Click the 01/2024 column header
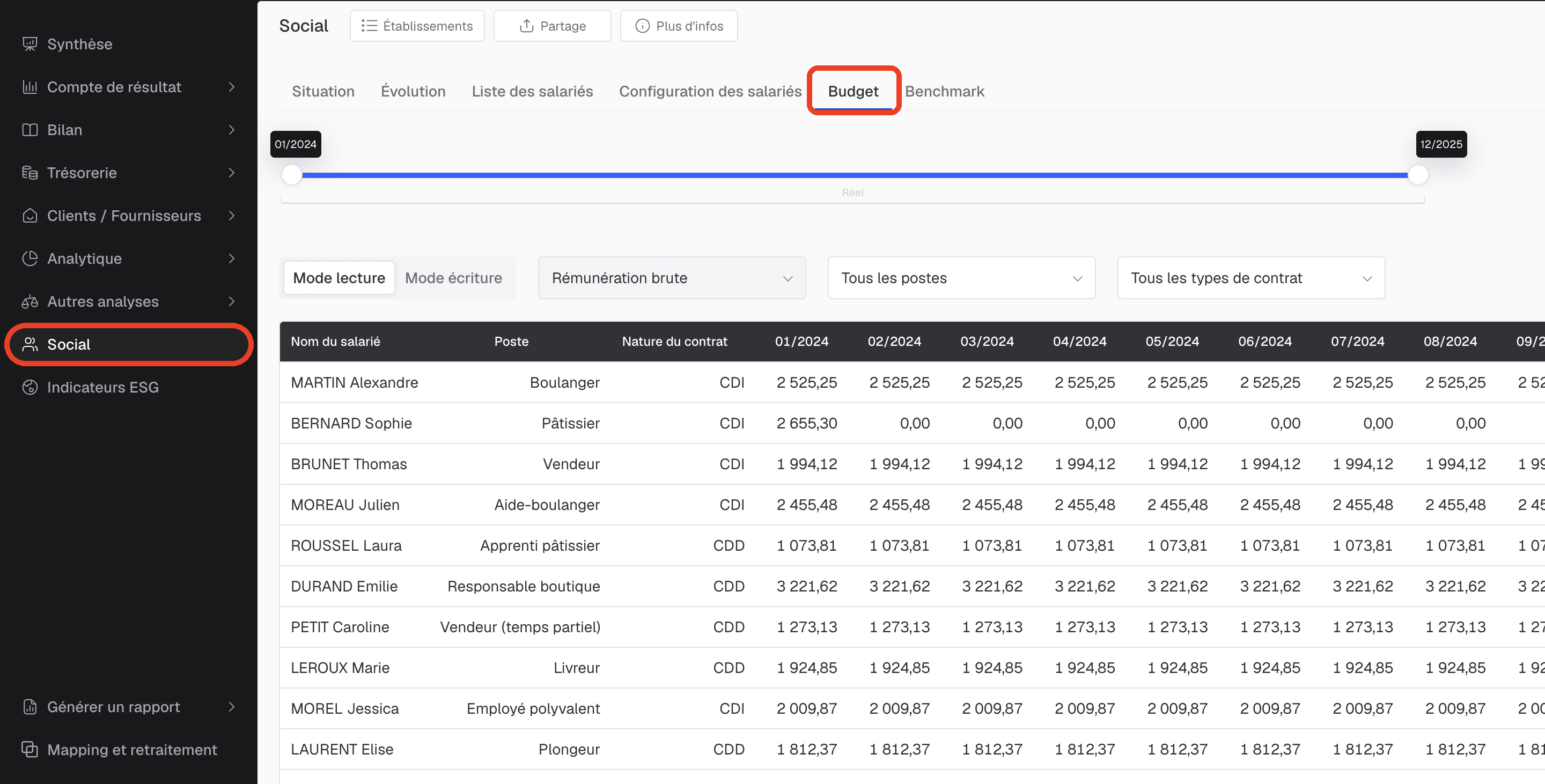This screenshot has height=784, width=1545. point(801,341)
